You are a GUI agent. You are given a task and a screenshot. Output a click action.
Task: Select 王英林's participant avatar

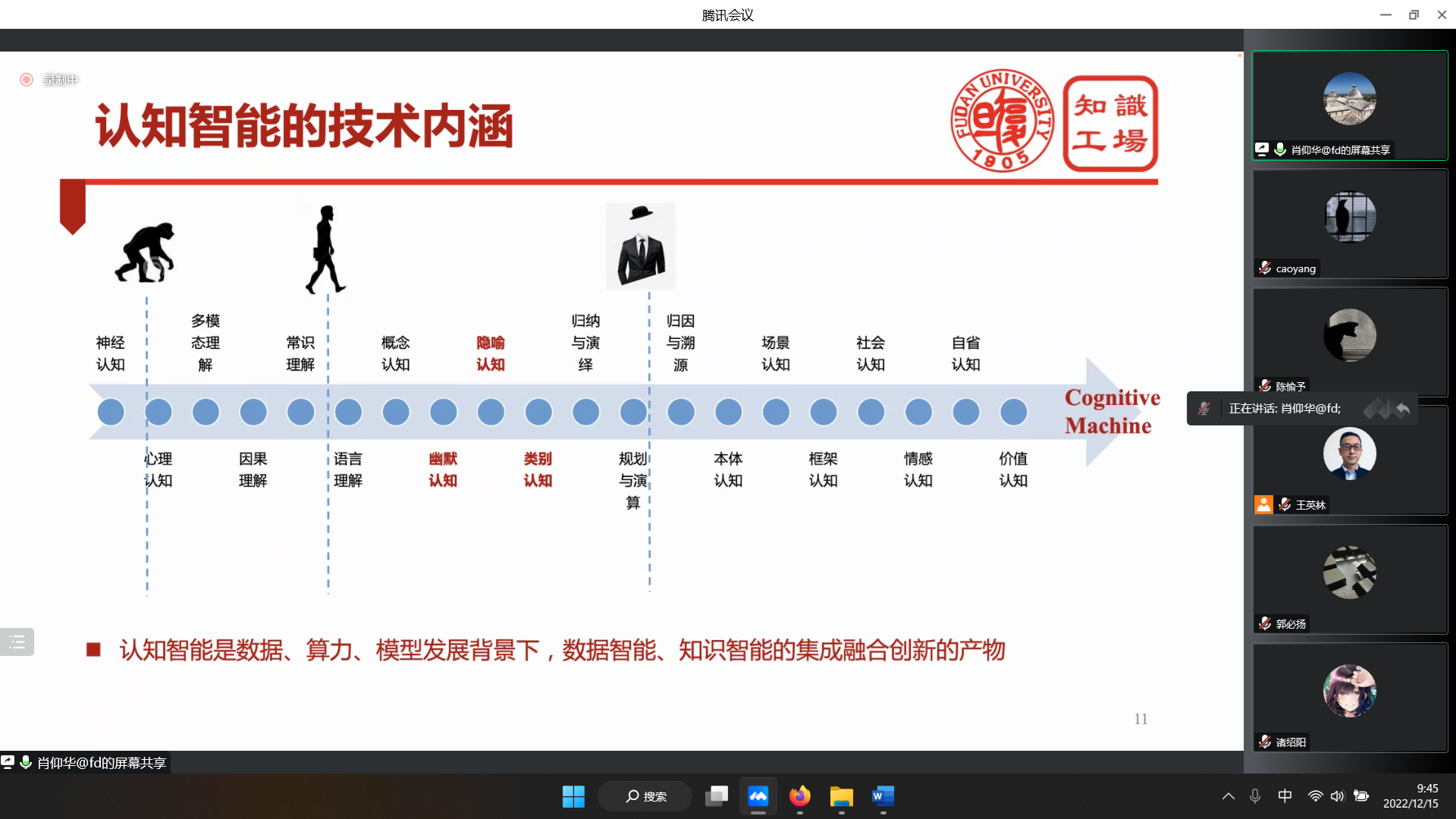(x=1350, y=453)
